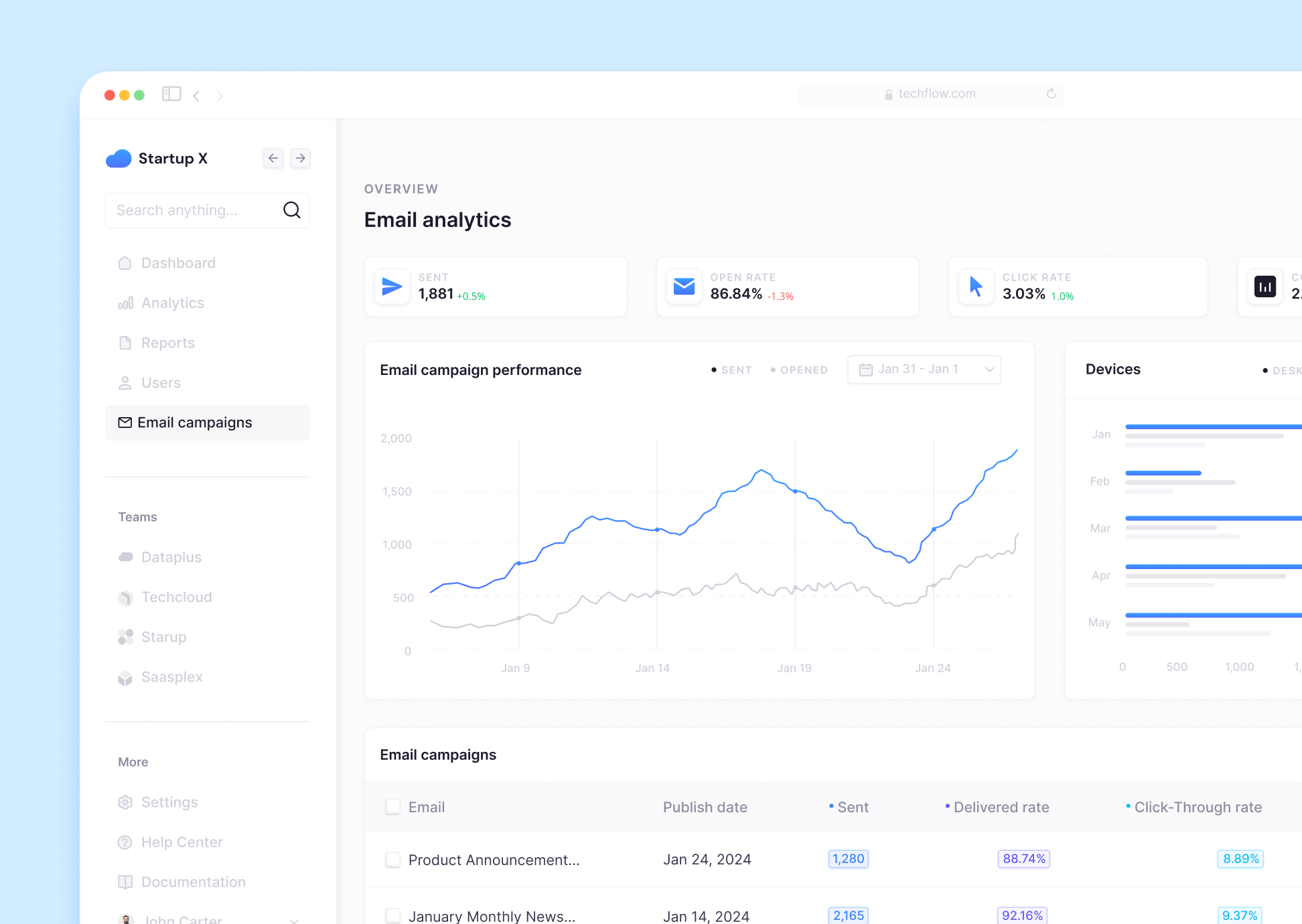This screenshot has width=1302, height=924.
Task: Click the Open Rate envelope icon
Action: 684,287
